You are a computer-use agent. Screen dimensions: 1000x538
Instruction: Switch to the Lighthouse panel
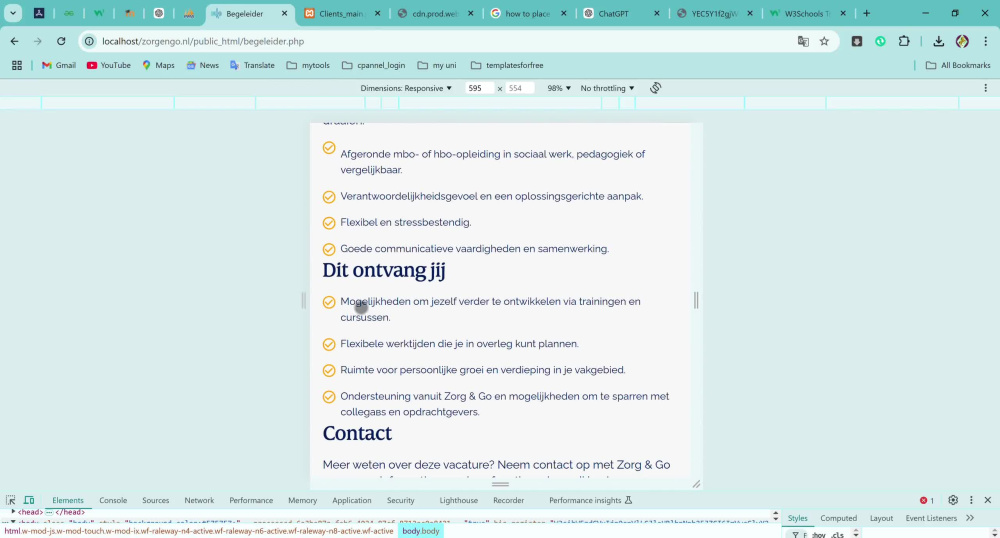pyautogui.click(x=459, y=500)
